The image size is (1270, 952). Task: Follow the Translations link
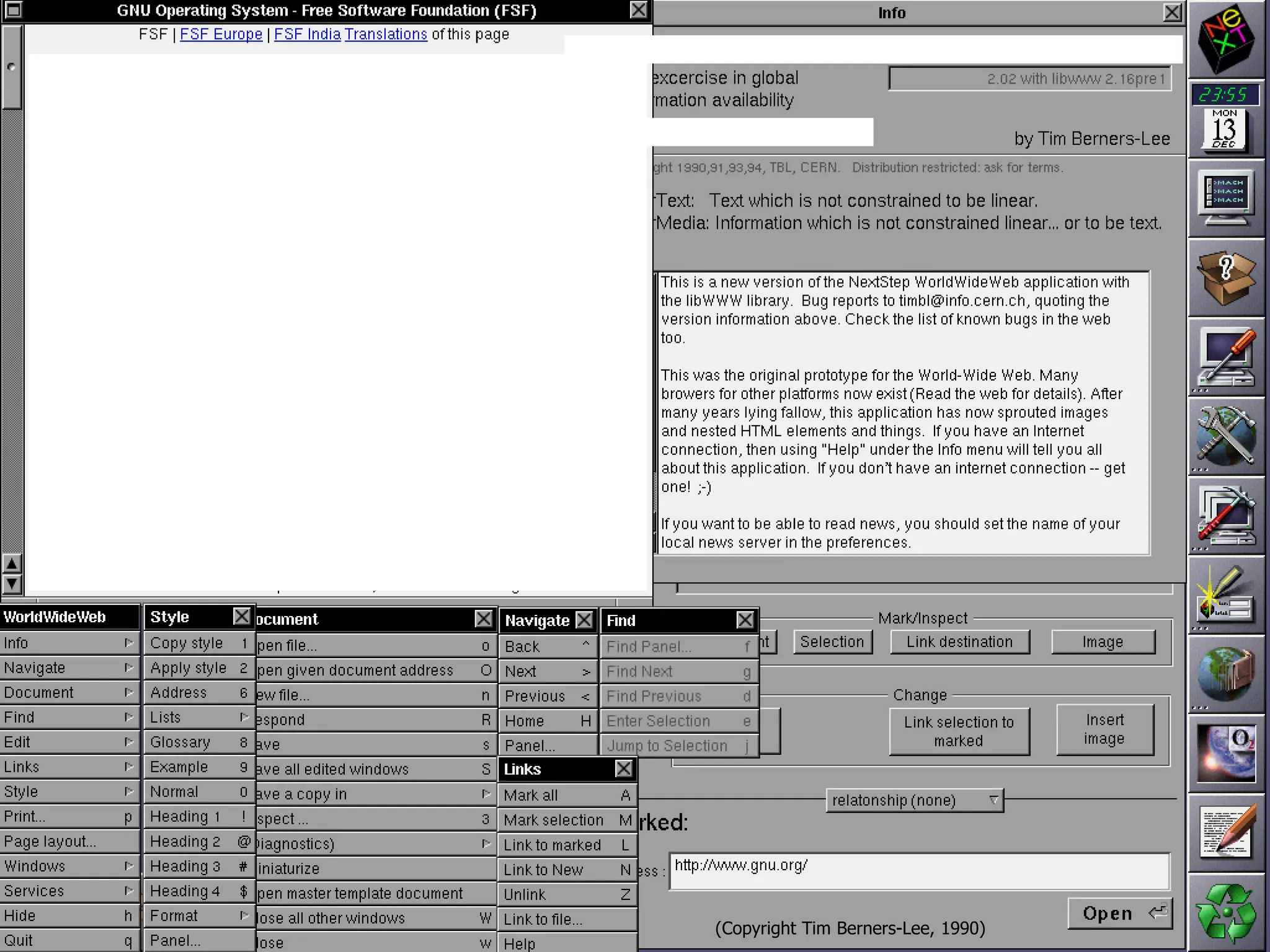pyautogui.click(x=386, y=34)
